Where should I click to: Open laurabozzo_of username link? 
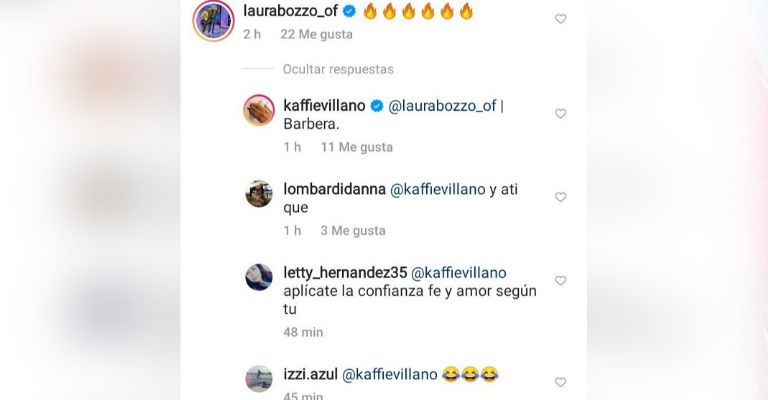tap(290, 11)
